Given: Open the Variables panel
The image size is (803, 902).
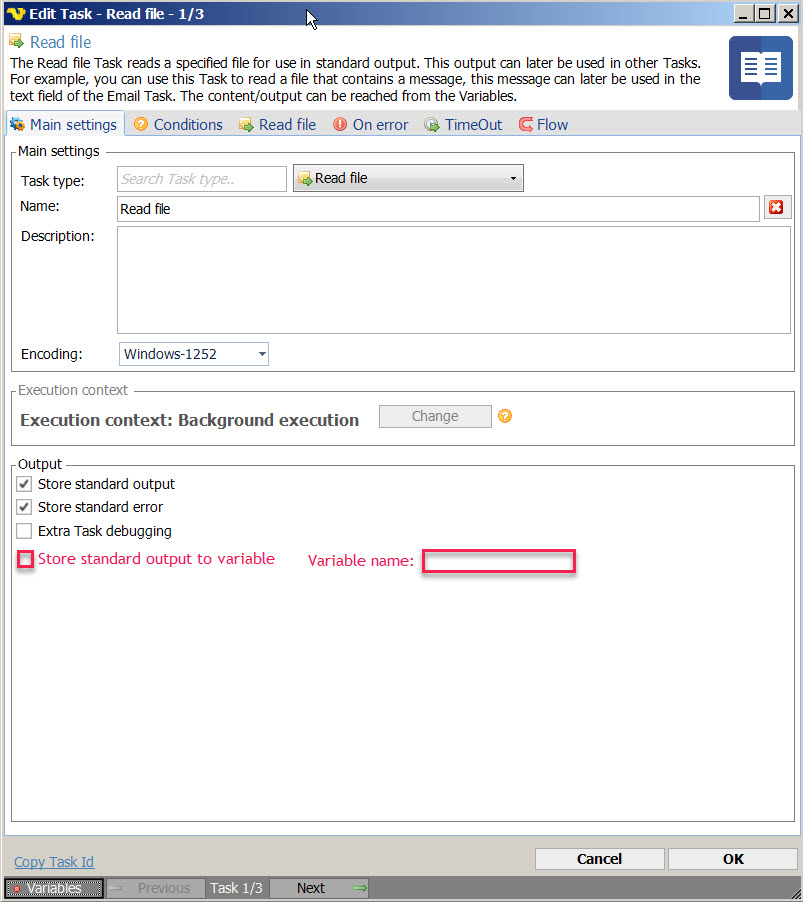Looking at the screenshot, I should [54, 888].
